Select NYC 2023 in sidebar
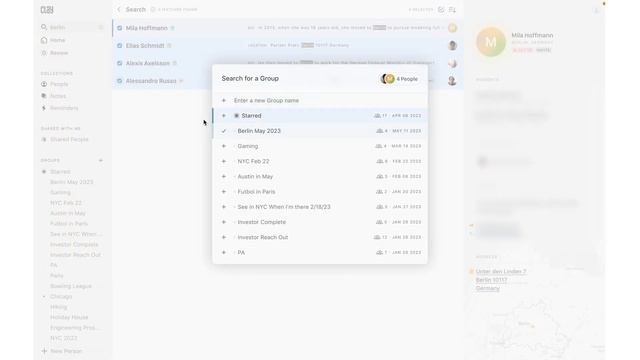Viewport: 640px width, 360px height. (64, 338)
